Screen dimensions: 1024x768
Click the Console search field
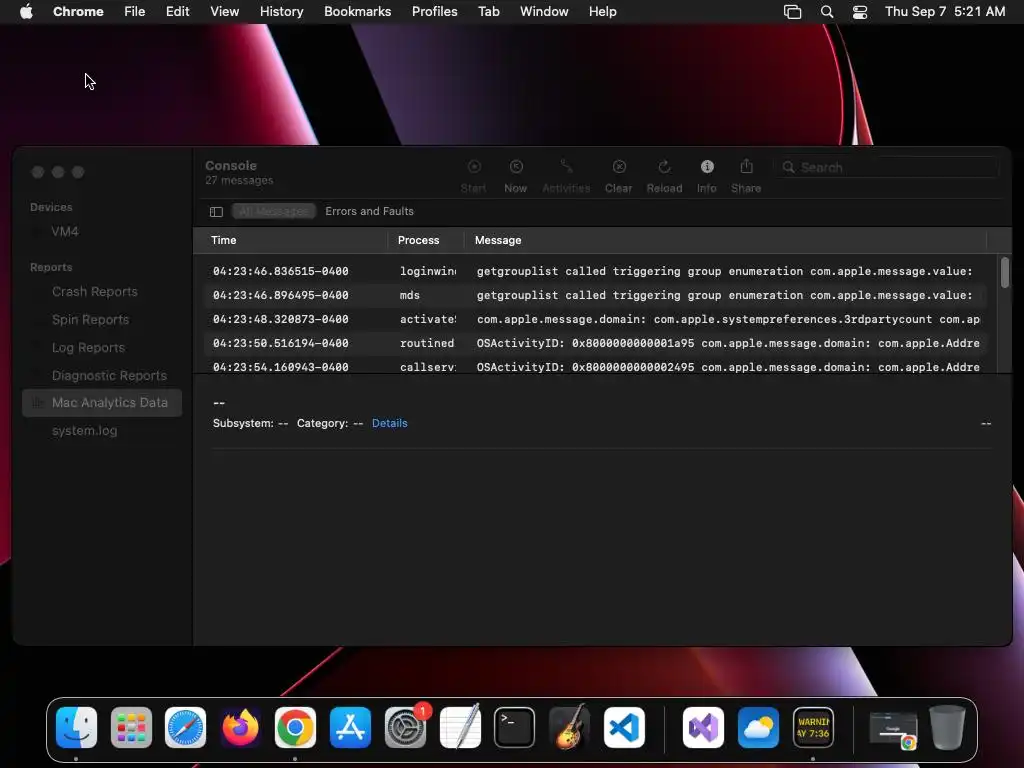pos(887,167)
